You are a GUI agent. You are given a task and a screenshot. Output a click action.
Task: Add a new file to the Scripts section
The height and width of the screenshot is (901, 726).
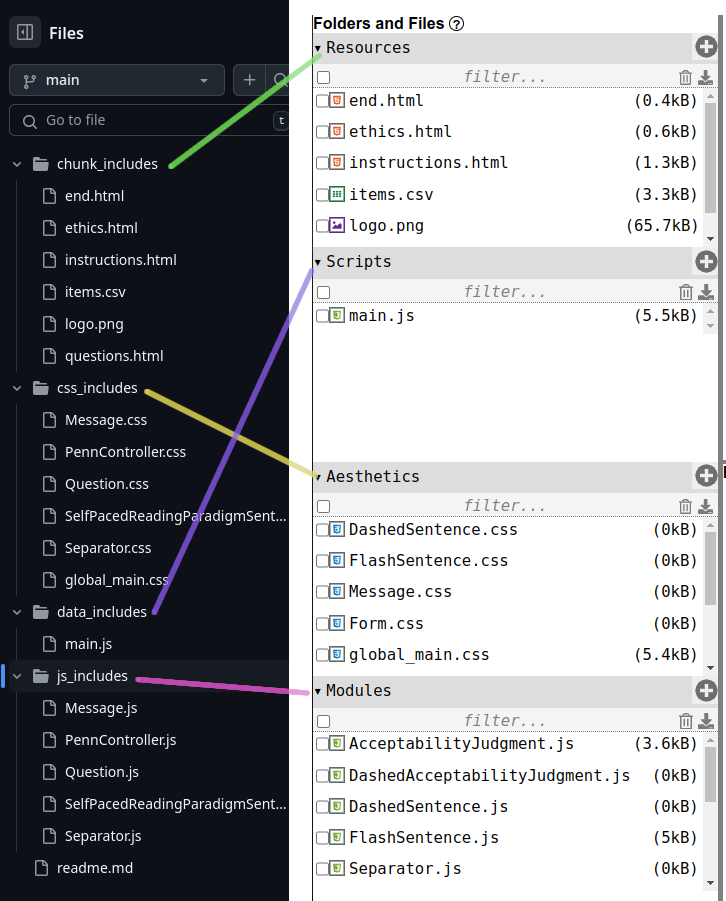pyautogui.click(x=707, y=261)
